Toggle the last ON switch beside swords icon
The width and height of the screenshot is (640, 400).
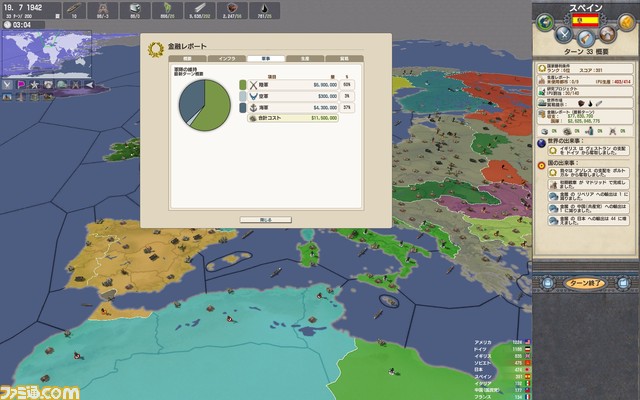[x=622, y=131]
